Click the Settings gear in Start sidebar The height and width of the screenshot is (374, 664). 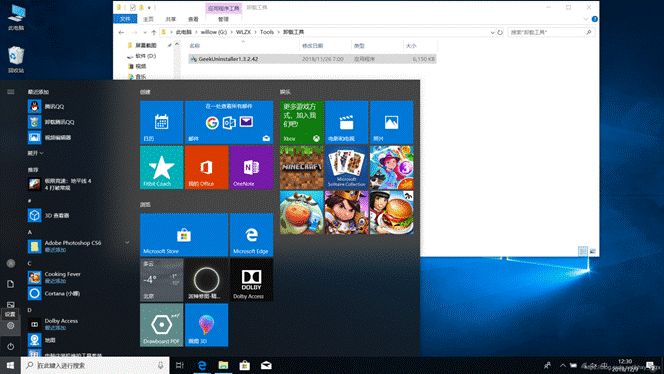pos(11,325)
